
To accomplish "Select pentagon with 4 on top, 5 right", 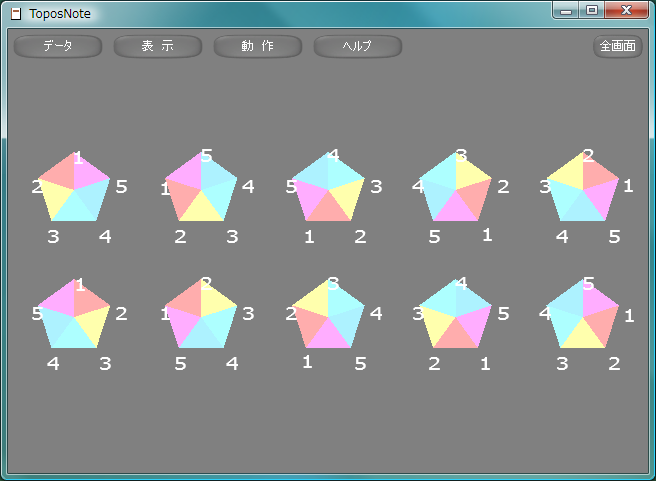I will click(x=456, y=314).
